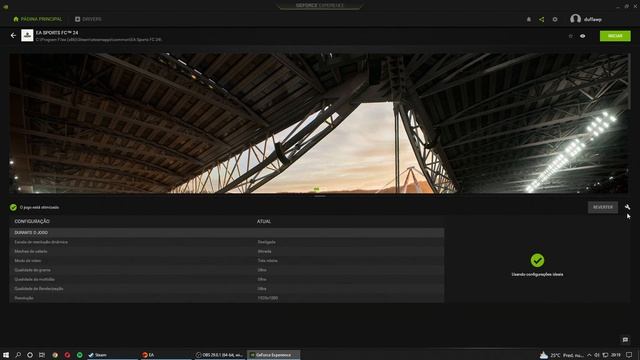Viewport: 640px width, 360px height.
Task: Switch to PÁGINA PRINCIPAL tab
Action: click(x=38, y=19)
